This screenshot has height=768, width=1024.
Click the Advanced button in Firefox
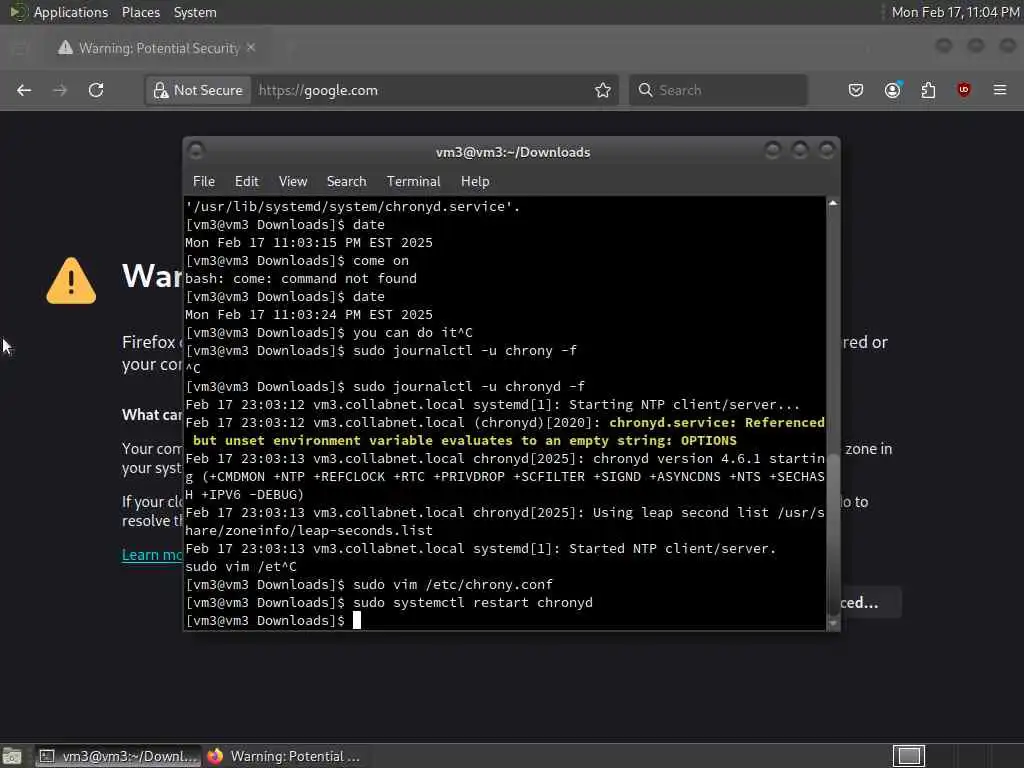(x=869, y=602)
